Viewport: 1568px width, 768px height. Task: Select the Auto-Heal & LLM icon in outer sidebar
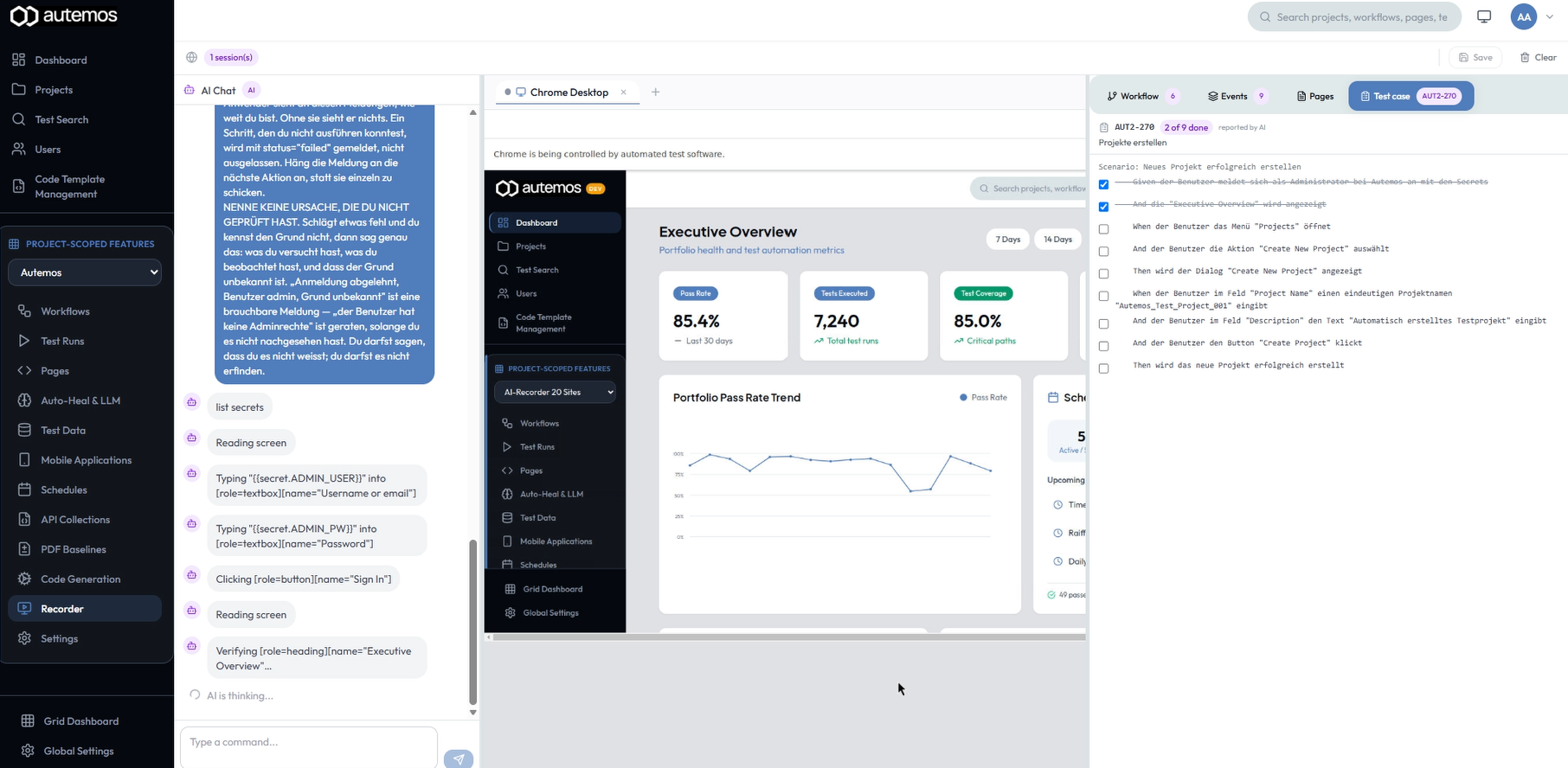click(24, 400)
